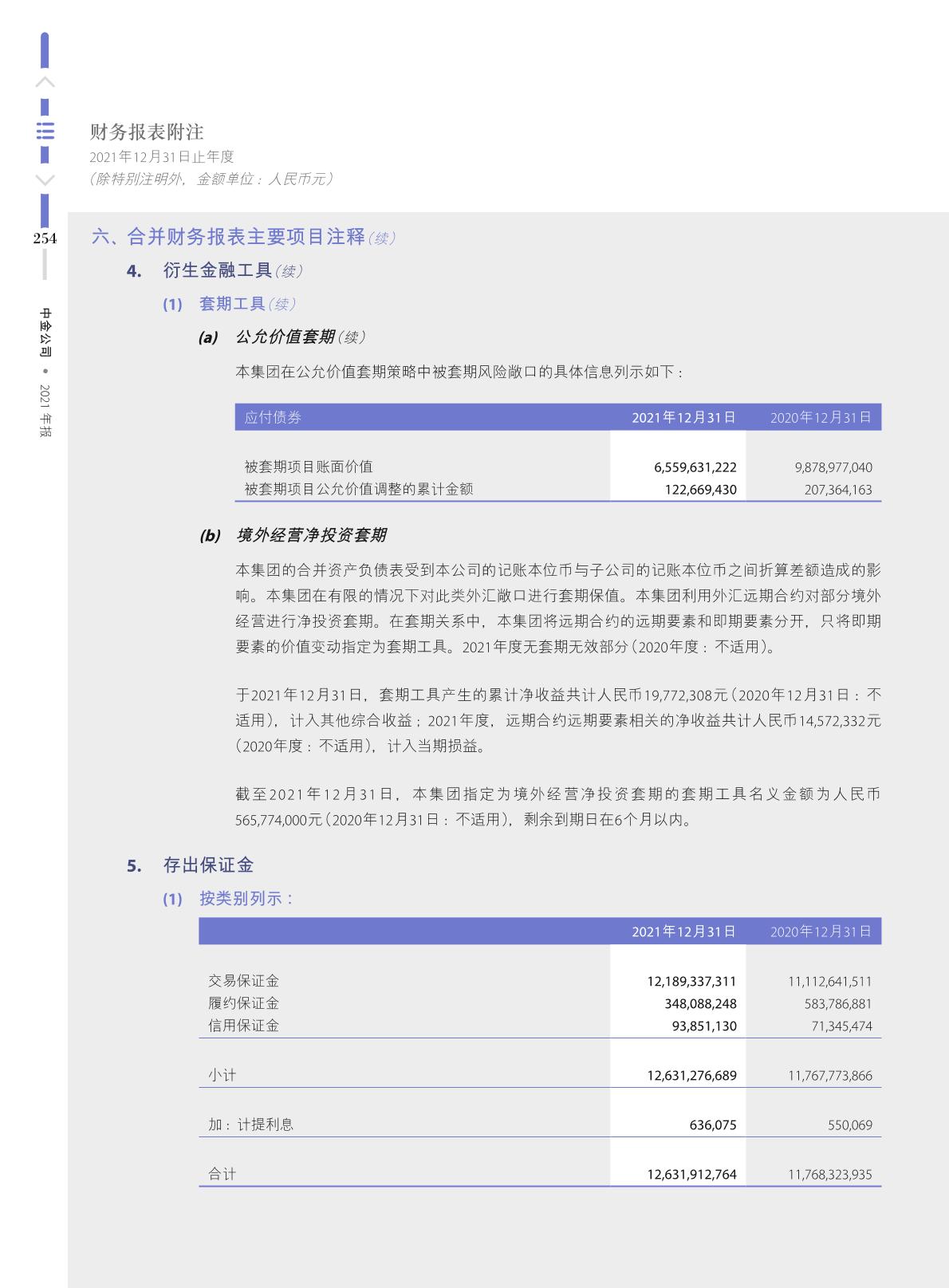
Task: Select section heading 4. 衍生金融工具
Action: [x=215, y=271]
